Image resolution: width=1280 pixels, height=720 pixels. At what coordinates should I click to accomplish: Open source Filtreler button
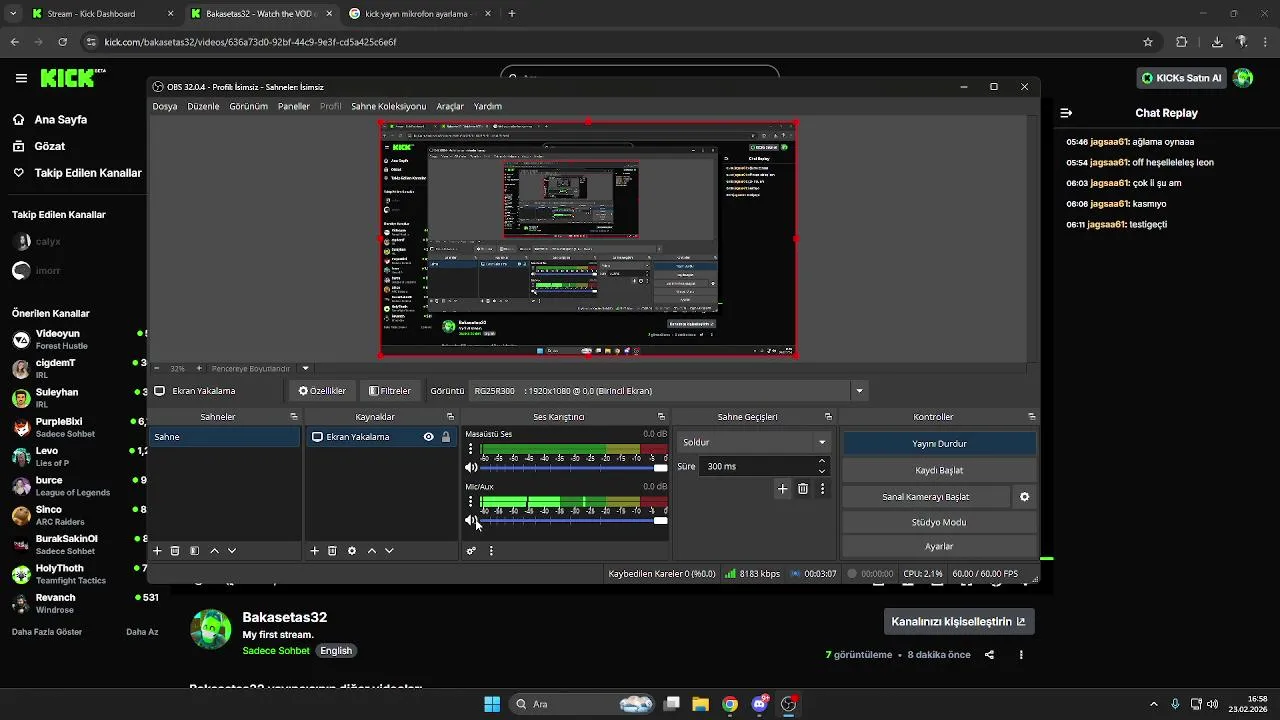(x=390, y=391)
